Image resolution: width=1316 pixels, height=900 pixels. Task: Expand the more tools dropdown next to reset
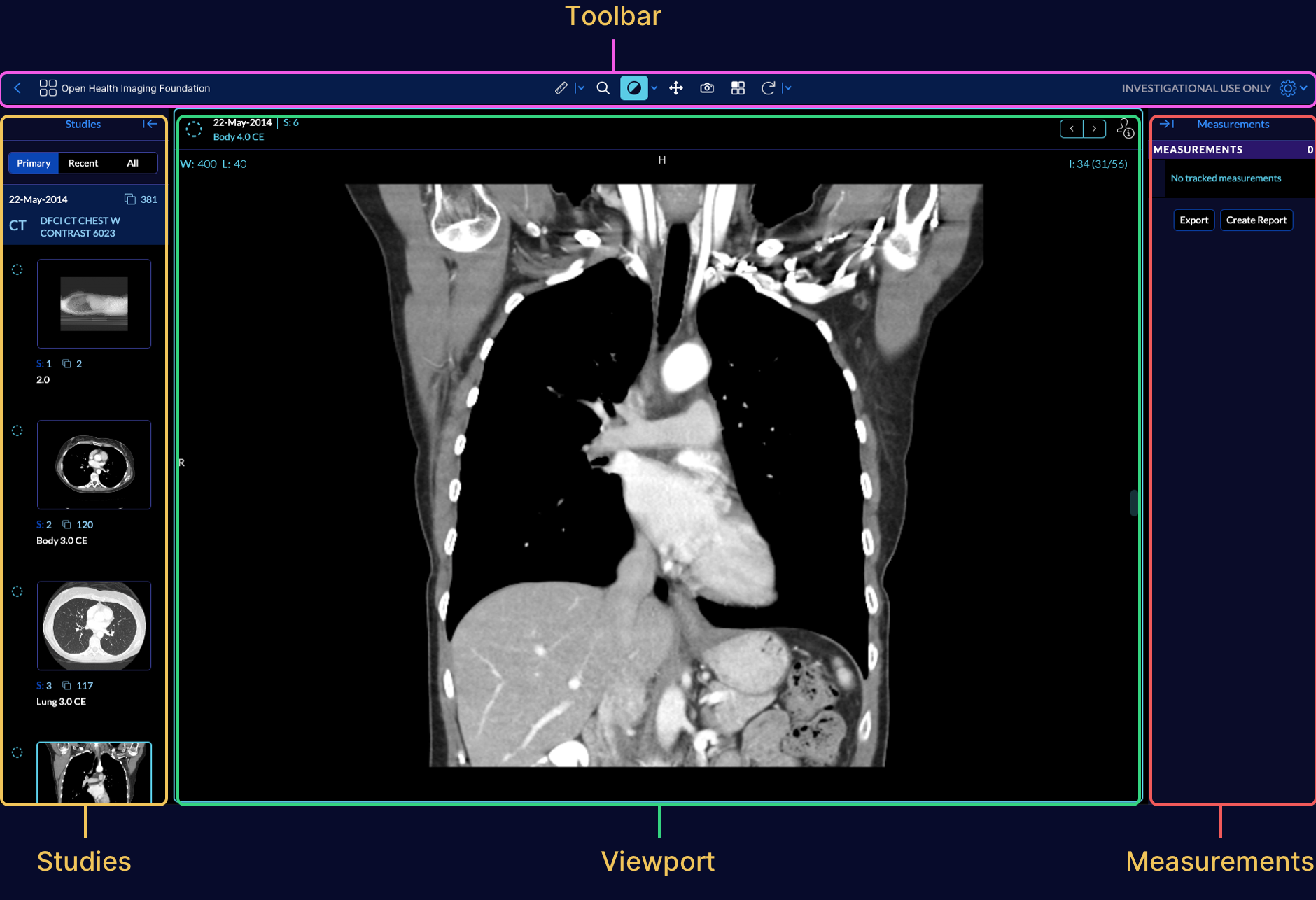tap(787, 87)
